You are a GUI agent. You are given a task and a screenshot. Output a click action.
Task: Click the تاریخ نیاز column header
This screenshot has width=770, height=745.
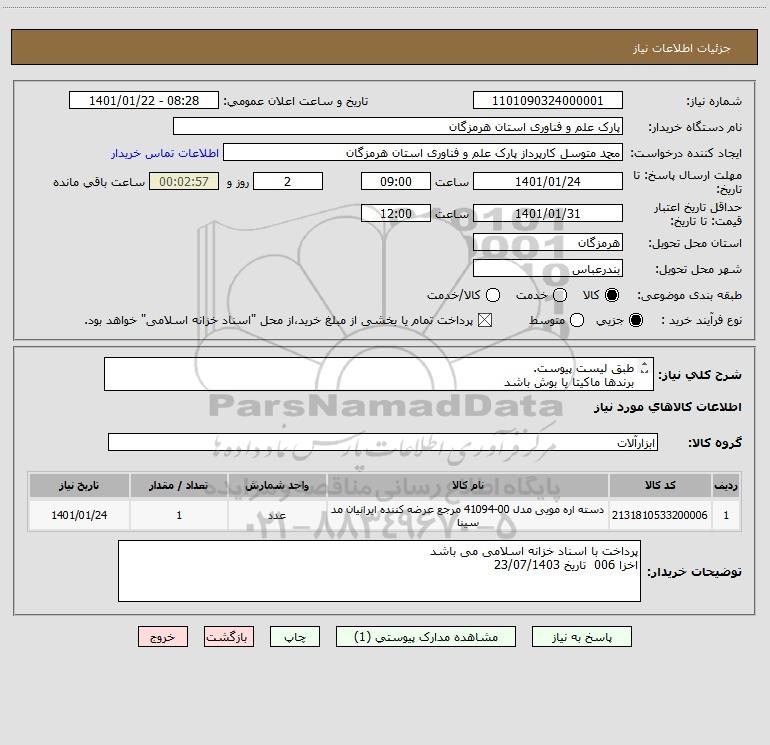tap(79, 485)
